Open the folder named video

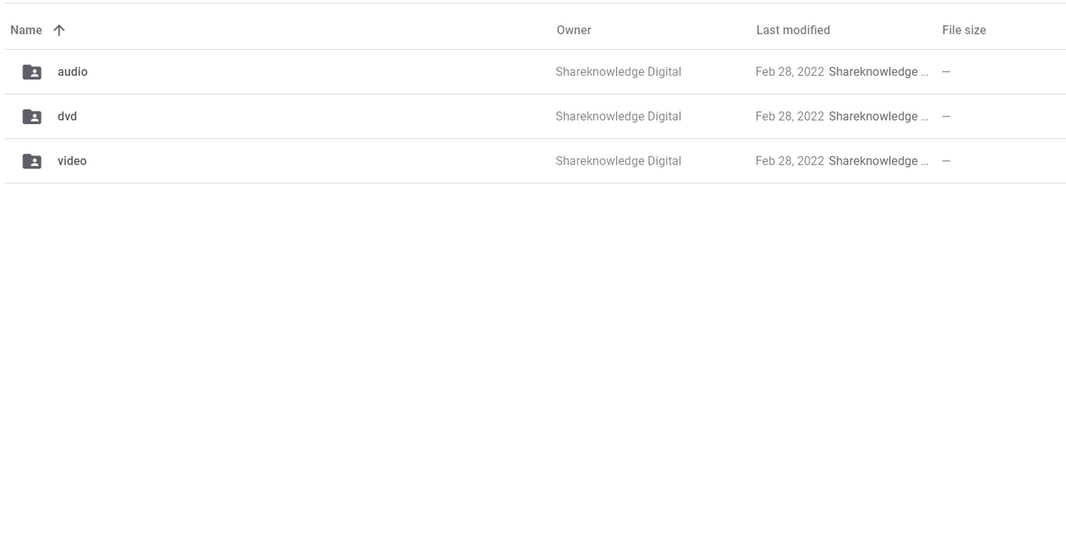[x=72, y=161]
